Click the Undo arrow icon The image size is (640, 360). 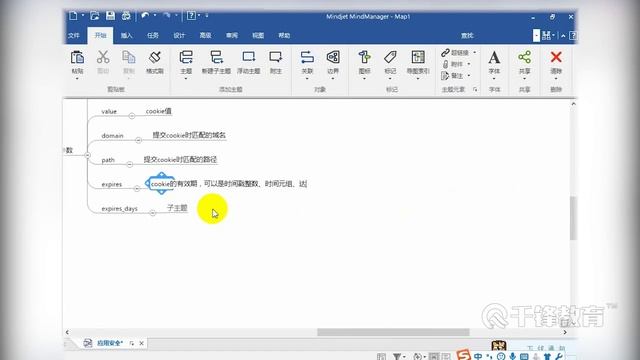pyautogui.click(x=145, y=16)
